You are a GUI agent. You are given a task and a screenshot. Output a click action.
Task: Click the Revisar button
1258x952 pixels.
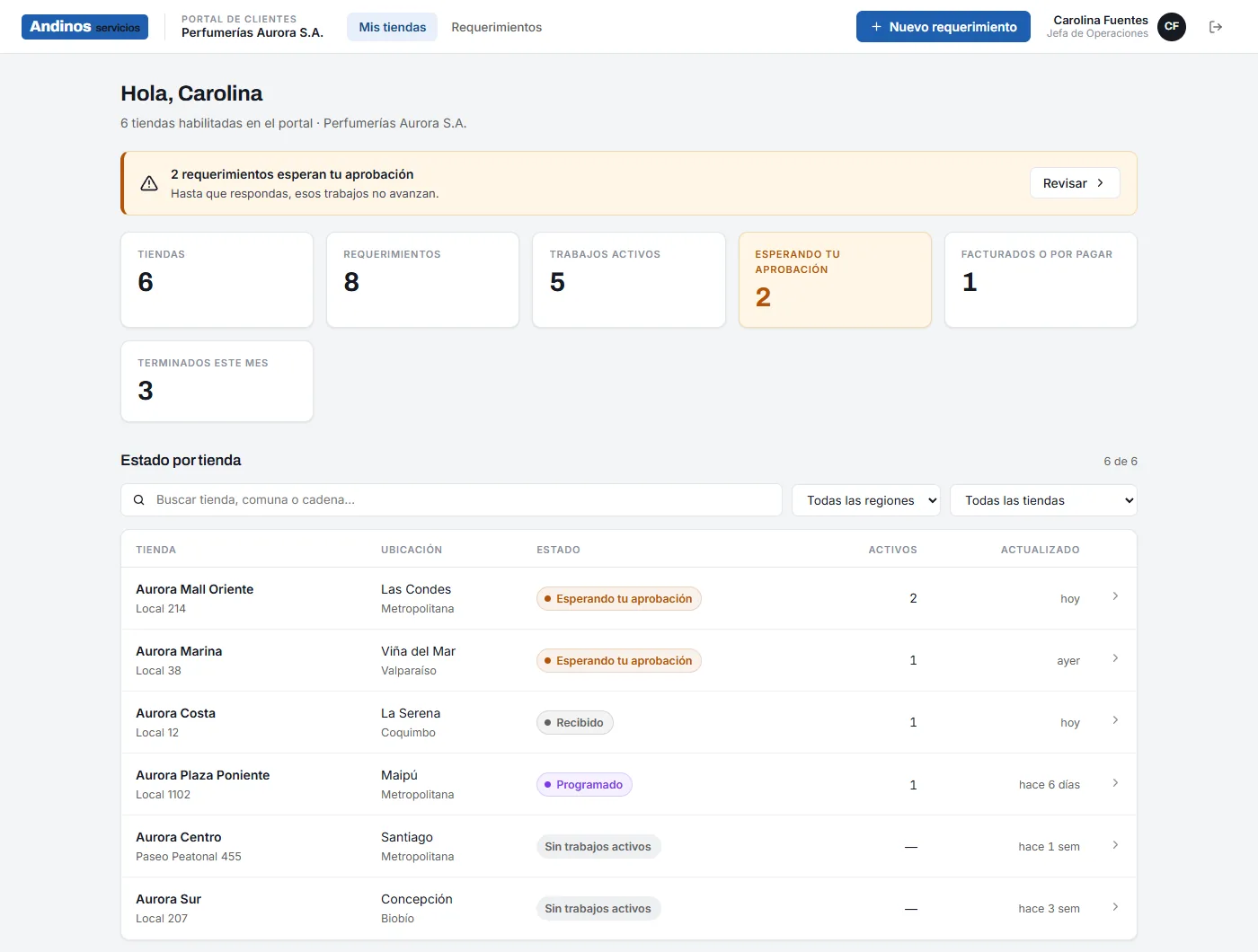click(1075, 183)
